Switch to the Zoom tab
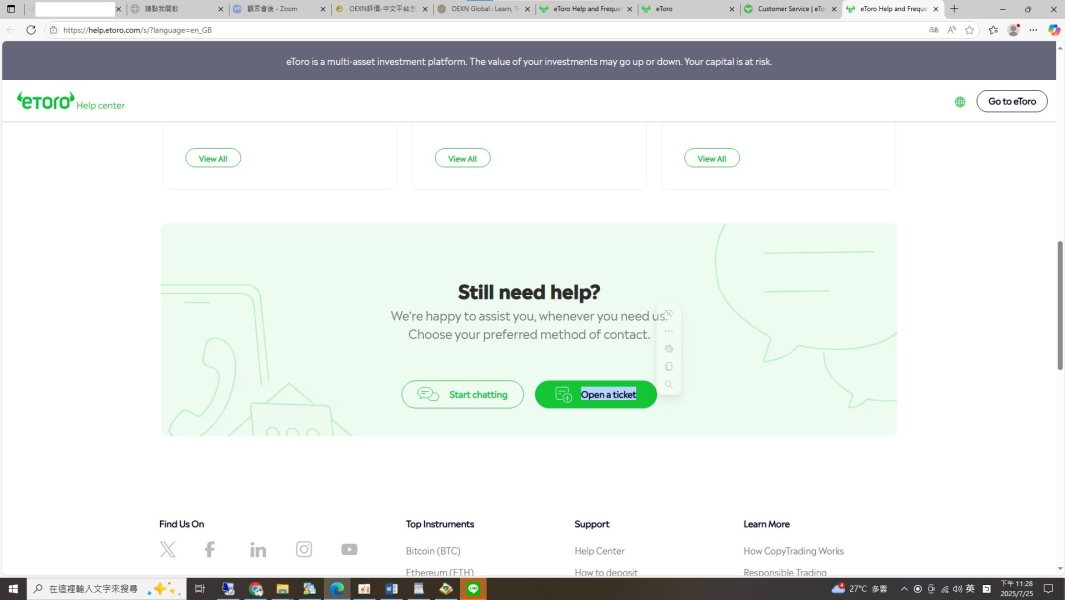Image resolution: width=1065 pixels, height=600 pixels. [278, 9]
